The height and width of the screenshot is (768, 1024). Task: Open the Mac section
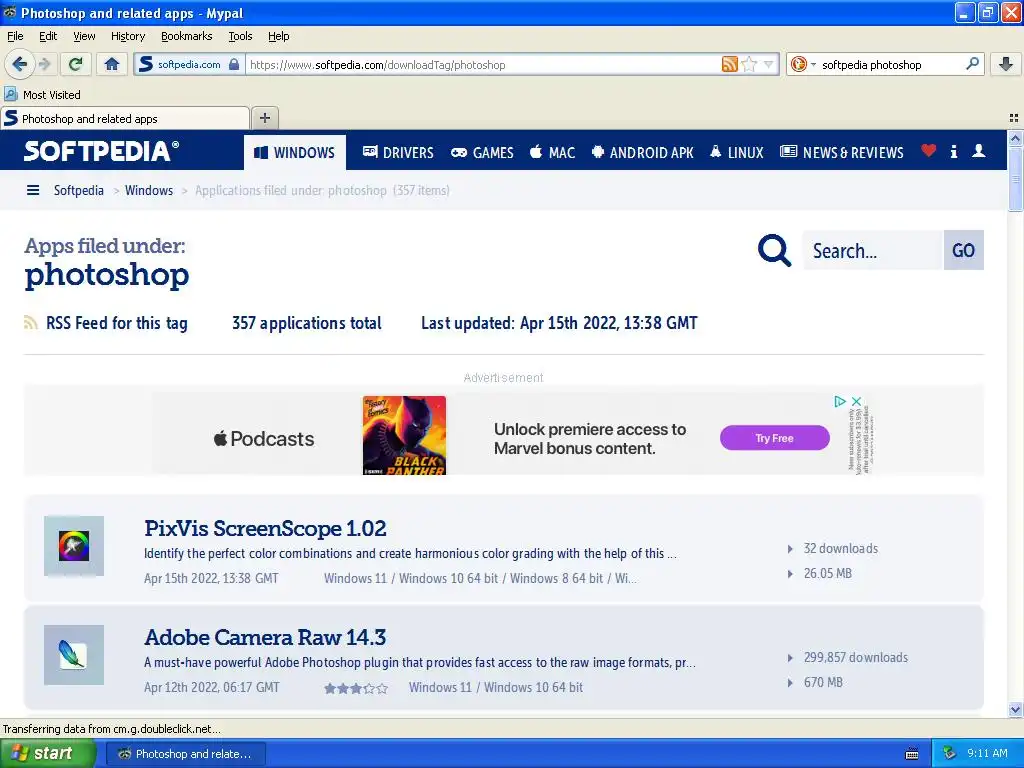552,152
